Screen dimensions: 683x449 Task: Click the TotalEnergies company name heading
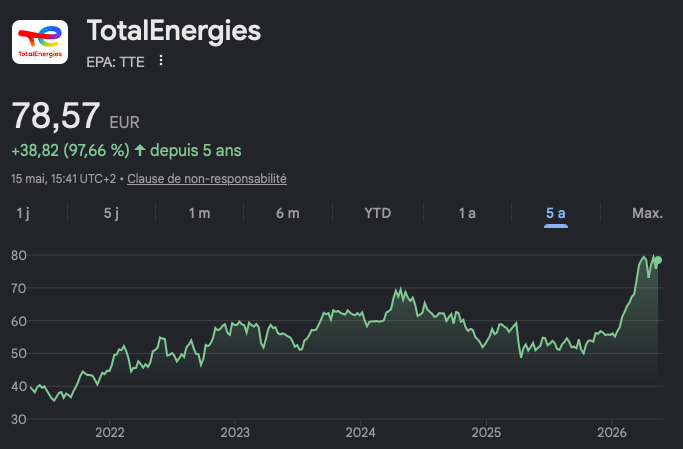tap(174, 31)
